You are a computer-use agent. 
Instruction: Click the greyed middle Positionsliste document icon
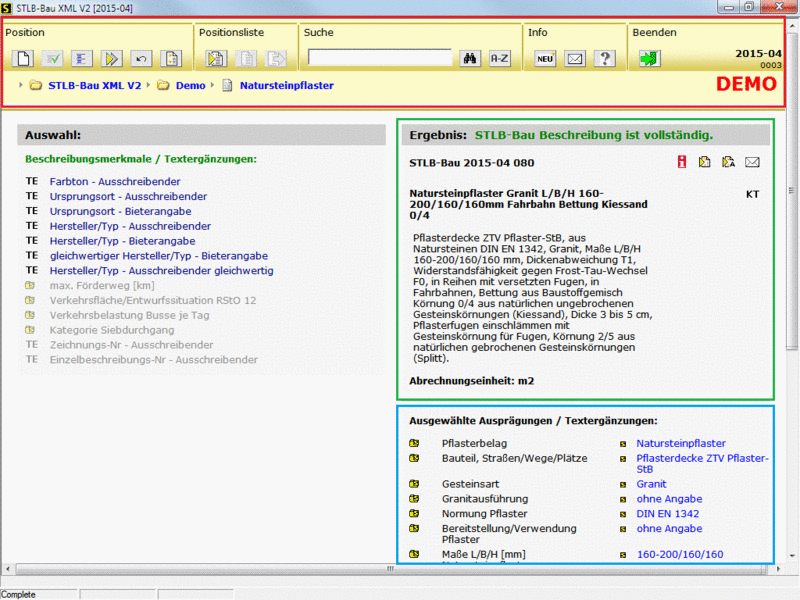(246, 59)
